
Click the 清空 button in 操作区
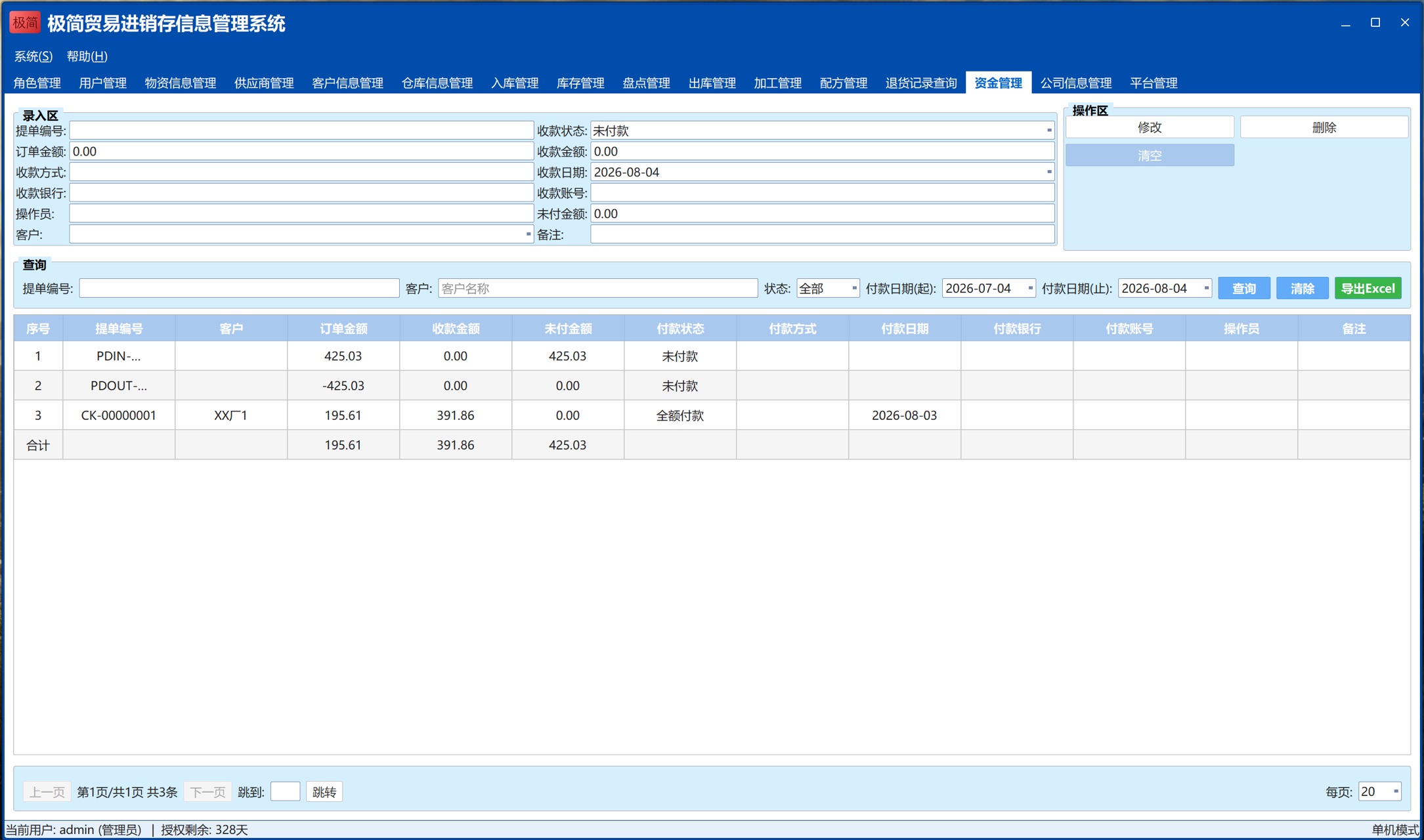coord(1150,156)
